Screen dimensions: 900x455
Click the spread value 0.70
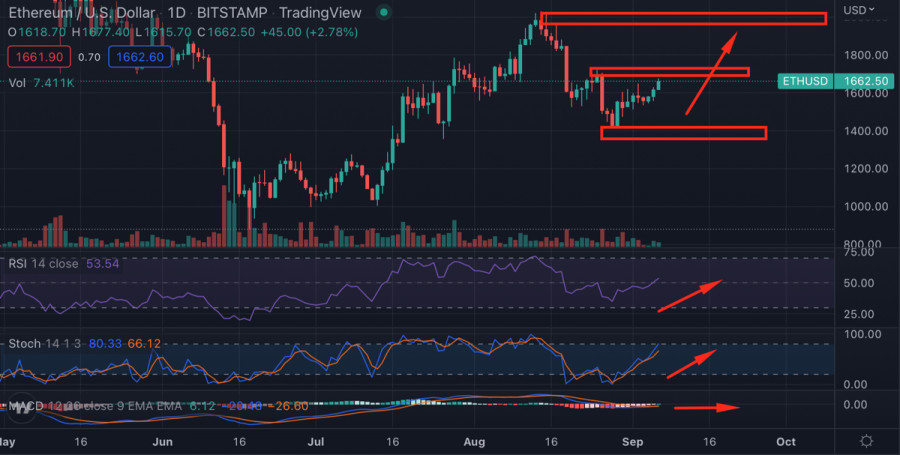89,57
